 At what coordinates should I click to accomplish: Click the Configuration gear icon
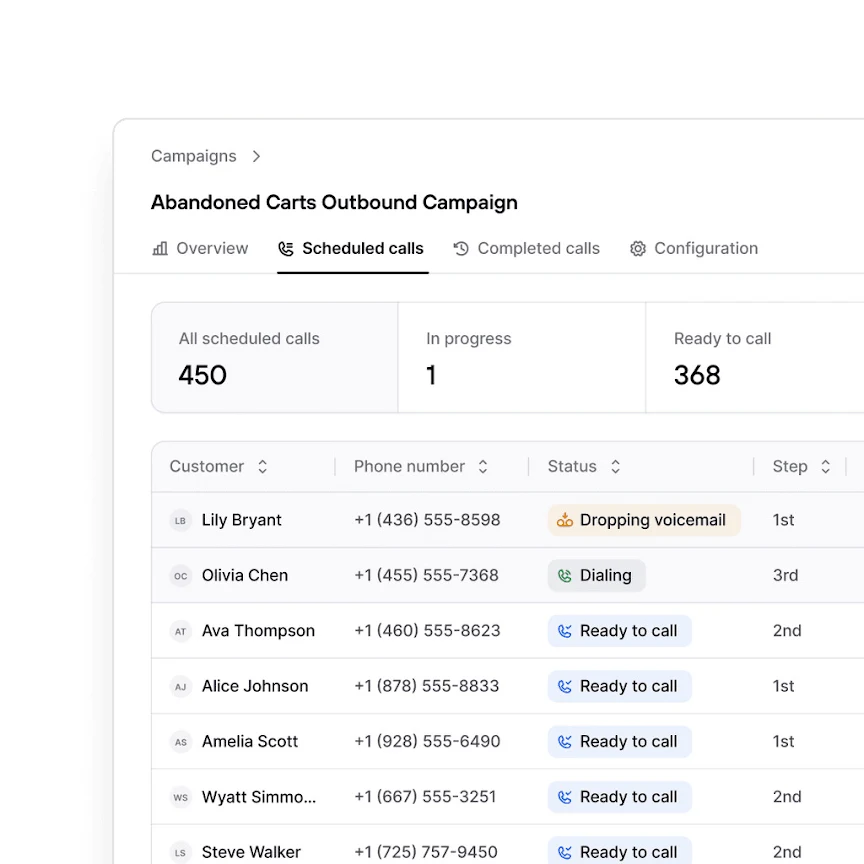tap(638, 249)
